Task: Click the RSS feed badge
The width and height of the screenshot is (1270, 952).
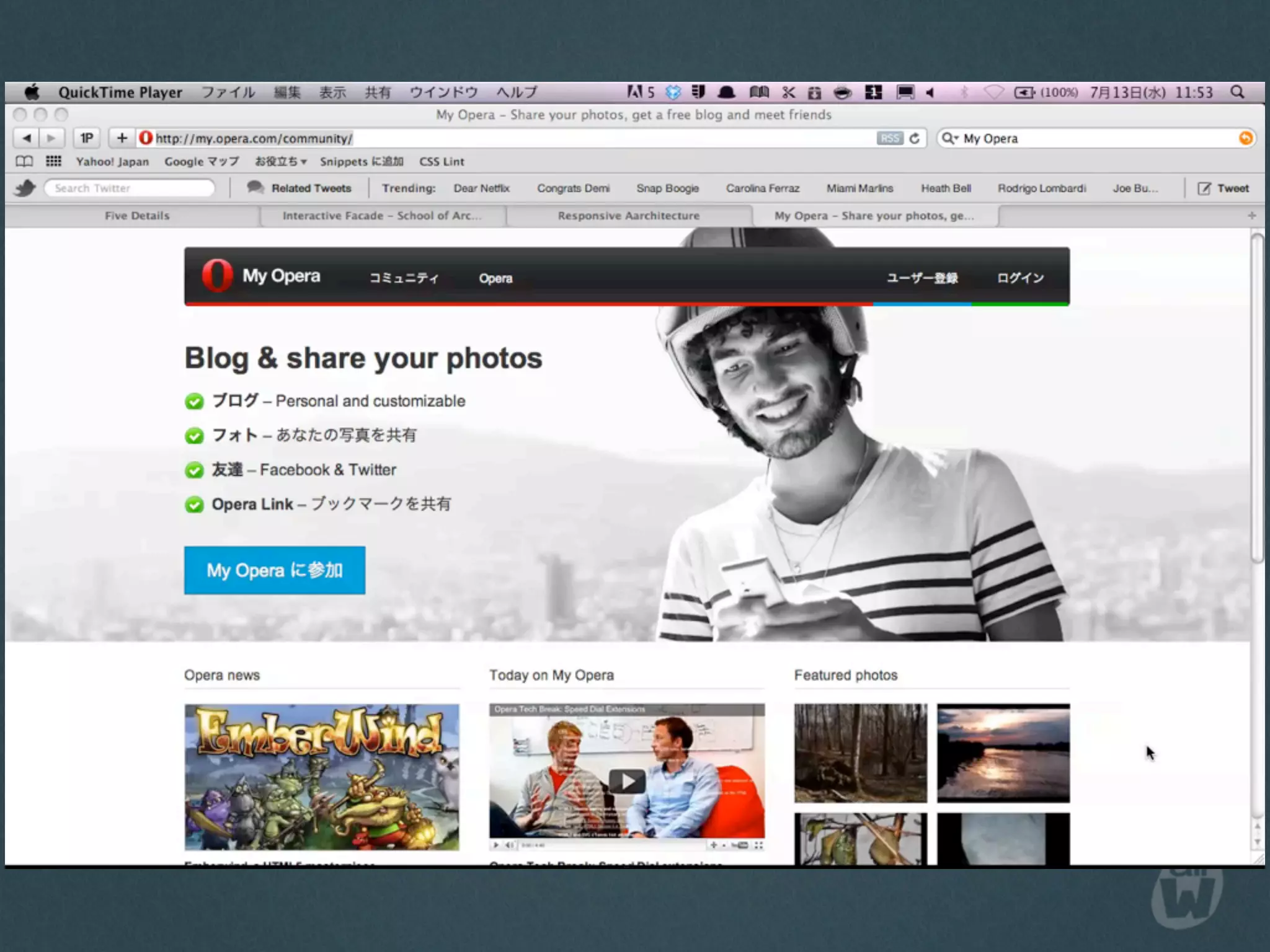Action: [889, 138]
